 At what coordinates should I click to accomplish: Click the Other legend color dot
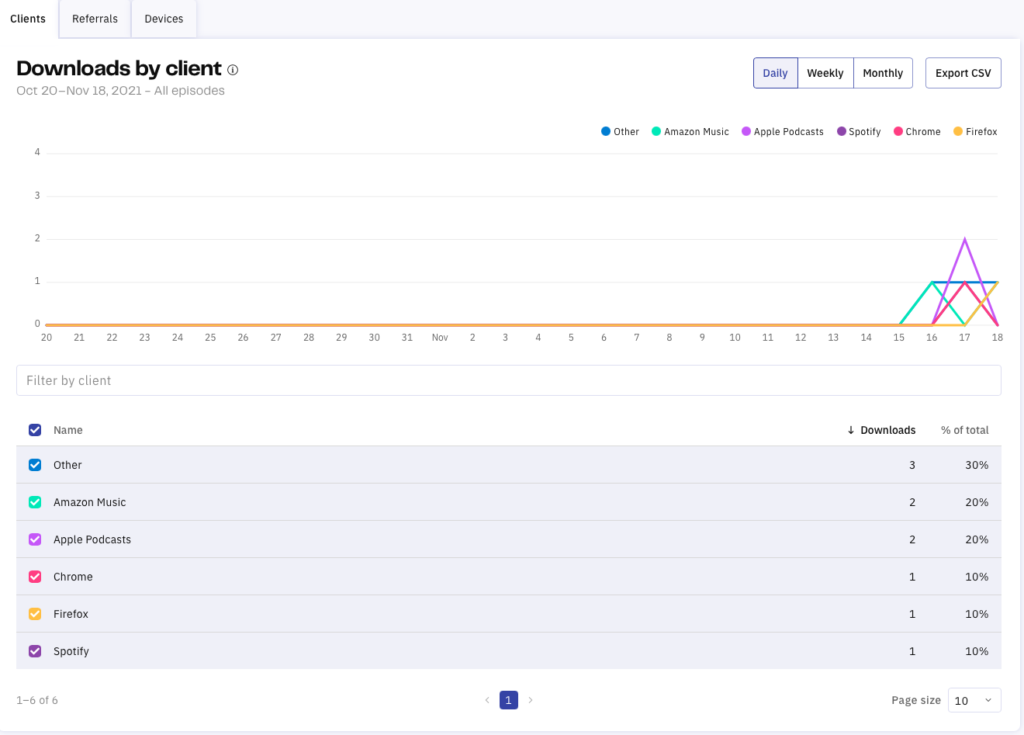click(604, 131)
